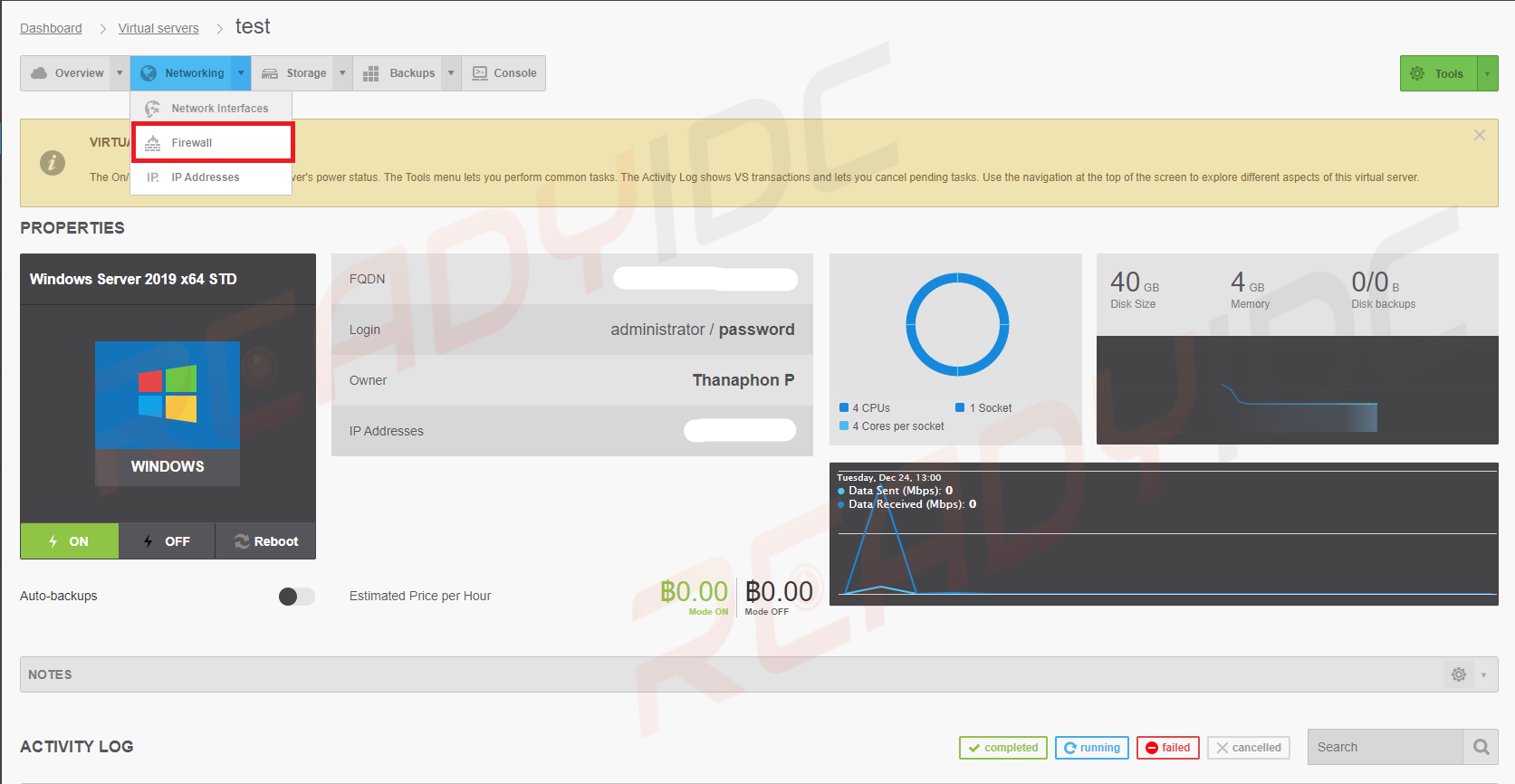Collapse the Networking dropdown arrow
This screenshot has width=1515, height=784.
point(241,73)
